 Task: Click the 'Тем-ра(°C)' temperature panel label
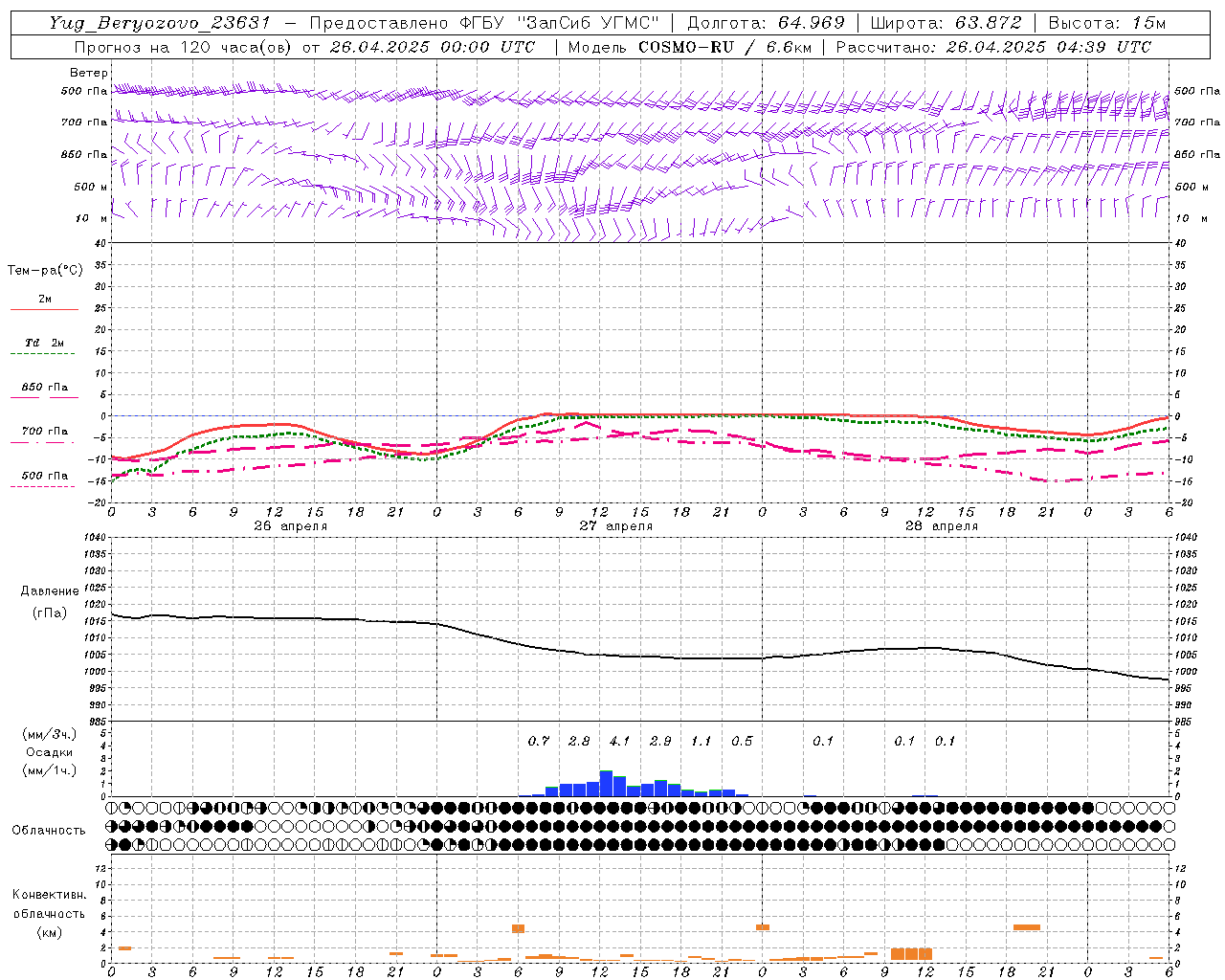tap(45, 271)
